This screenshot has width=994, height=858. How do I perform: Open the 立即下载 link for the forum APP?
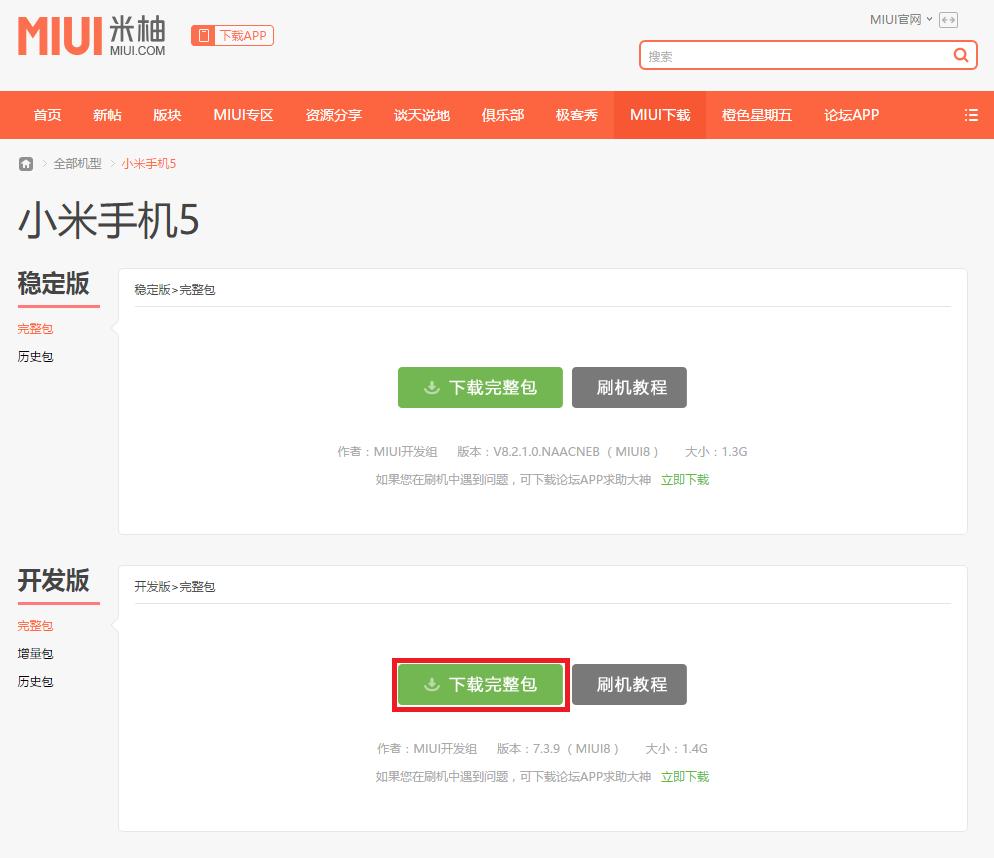point(684,479)
